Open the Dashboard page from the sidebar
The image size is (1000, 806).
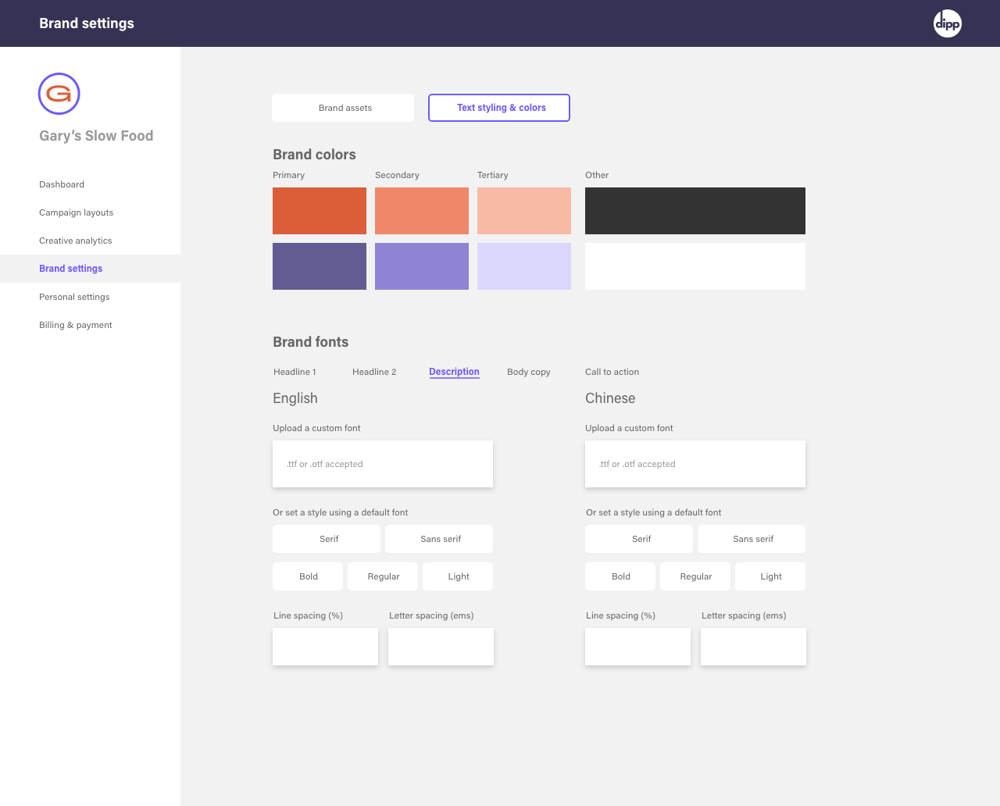pyautogui.click(x=61, y=184)
